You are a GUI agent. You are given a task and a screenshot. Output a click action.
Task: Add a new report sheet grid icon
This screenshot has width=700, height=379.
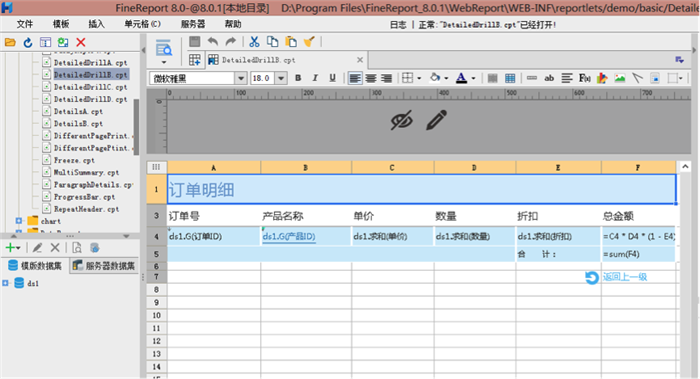pos(195,60)
